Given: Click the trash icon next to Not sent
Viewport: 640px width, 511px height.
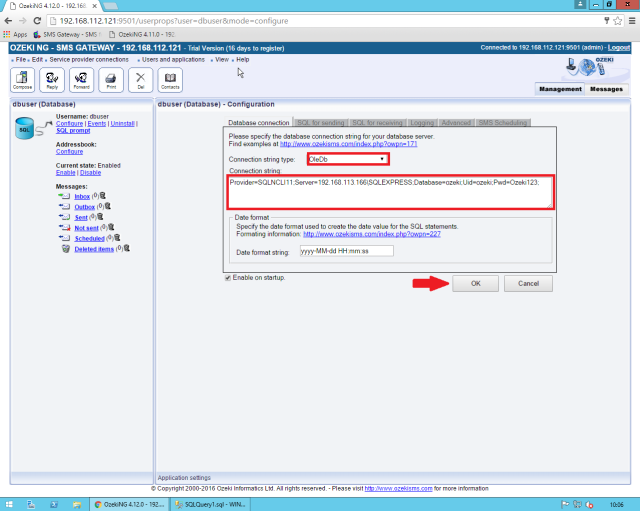Looking at the screenshot, I should click(x=111, y=227).
